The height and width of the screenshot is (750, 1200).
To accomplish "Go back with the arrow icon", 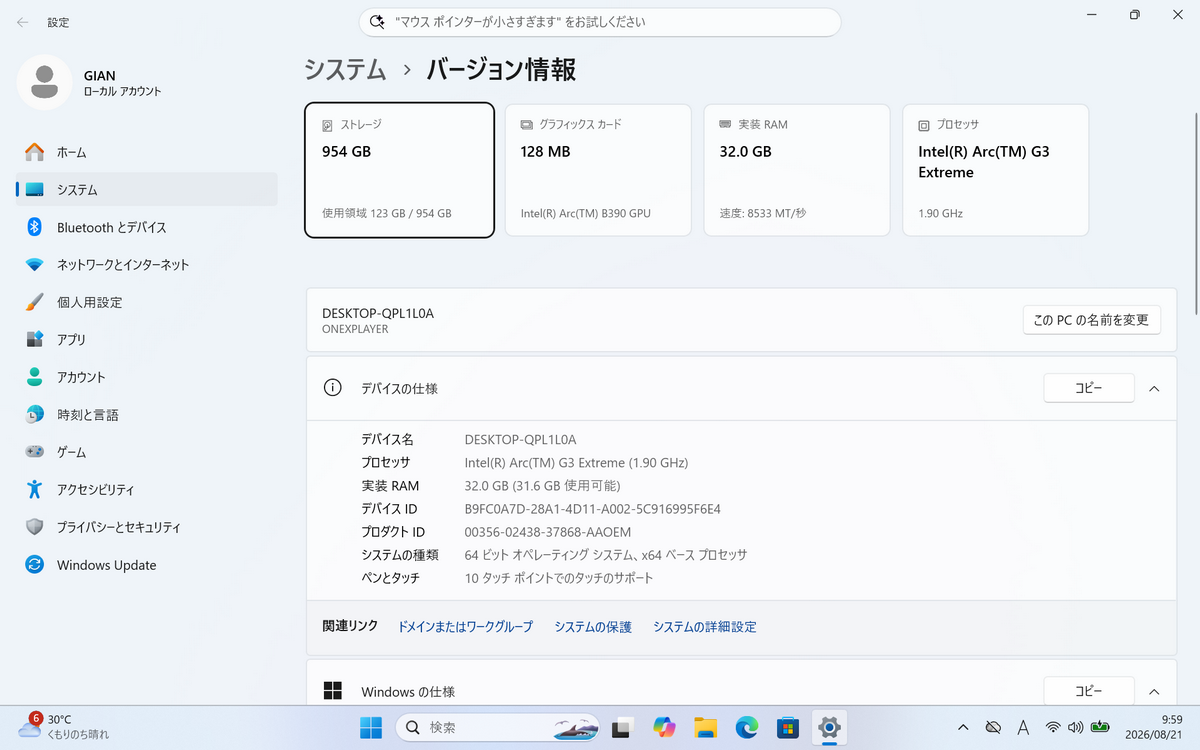I will 22,21.
